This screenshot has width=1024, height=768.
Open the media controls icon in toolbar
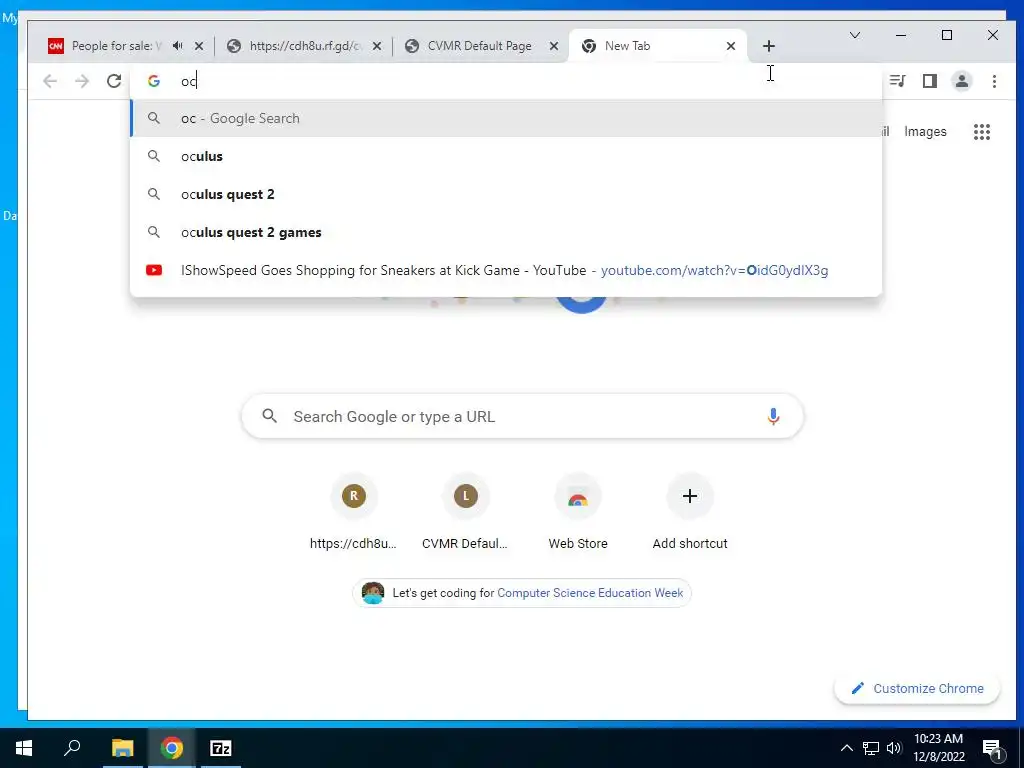click(897, 81)
